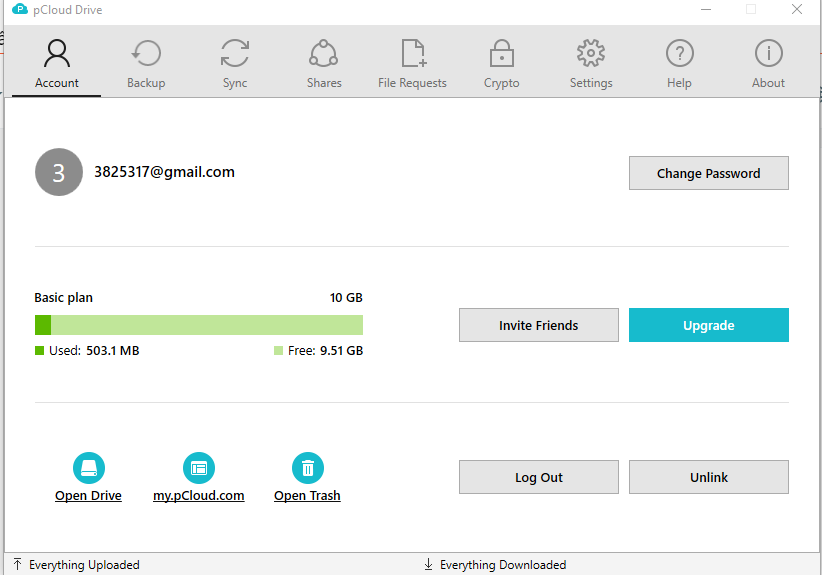
Task: Switch to the About tab label
Action: pyautogui.click(x=769, y=83)
